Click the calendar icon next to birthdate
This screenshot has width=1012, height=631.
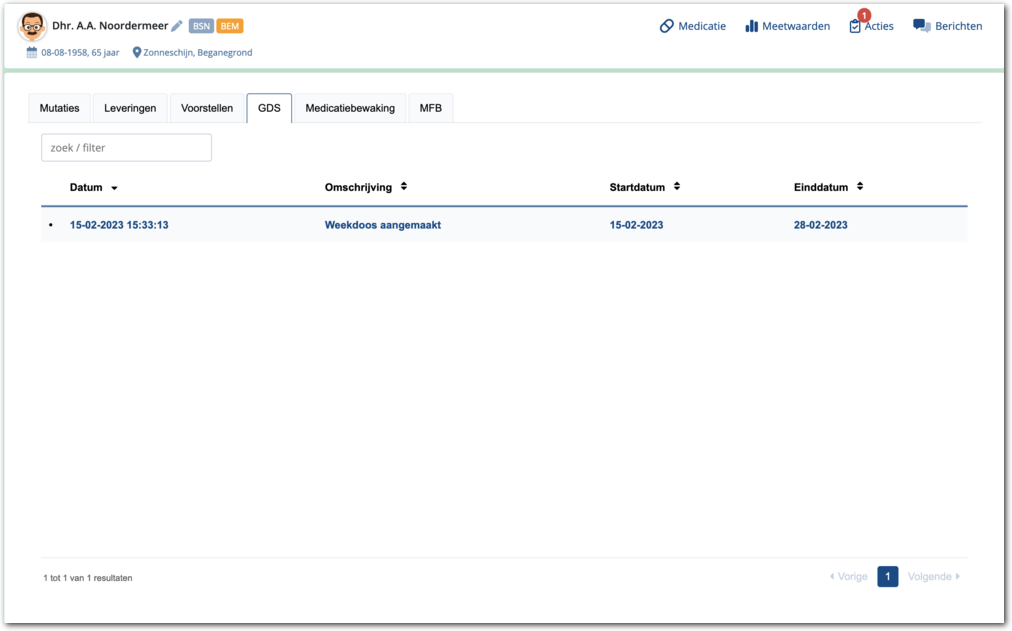[x=32, y=52]
